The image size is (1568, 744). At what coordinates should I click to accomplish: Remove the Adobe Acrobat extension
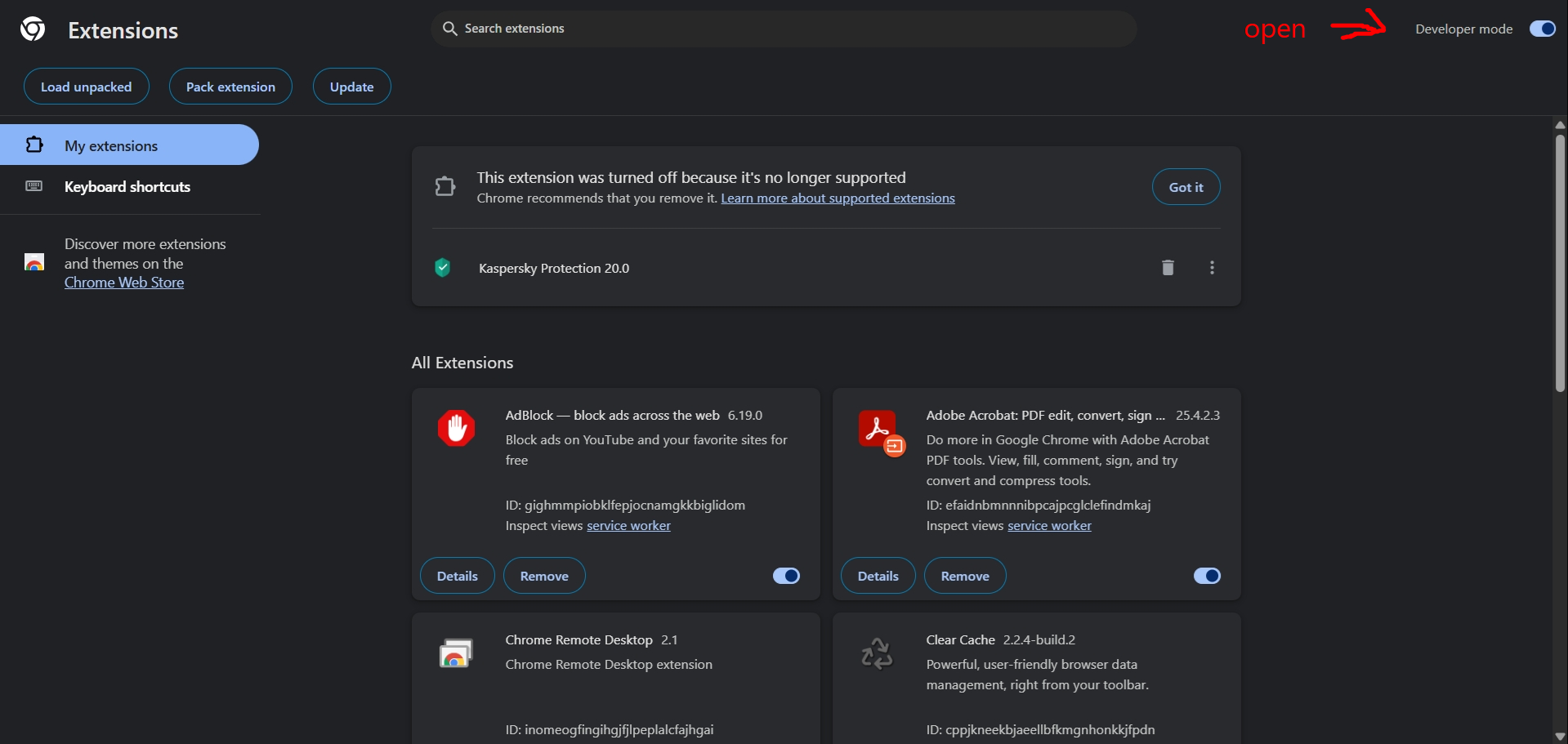coord(965,576)
